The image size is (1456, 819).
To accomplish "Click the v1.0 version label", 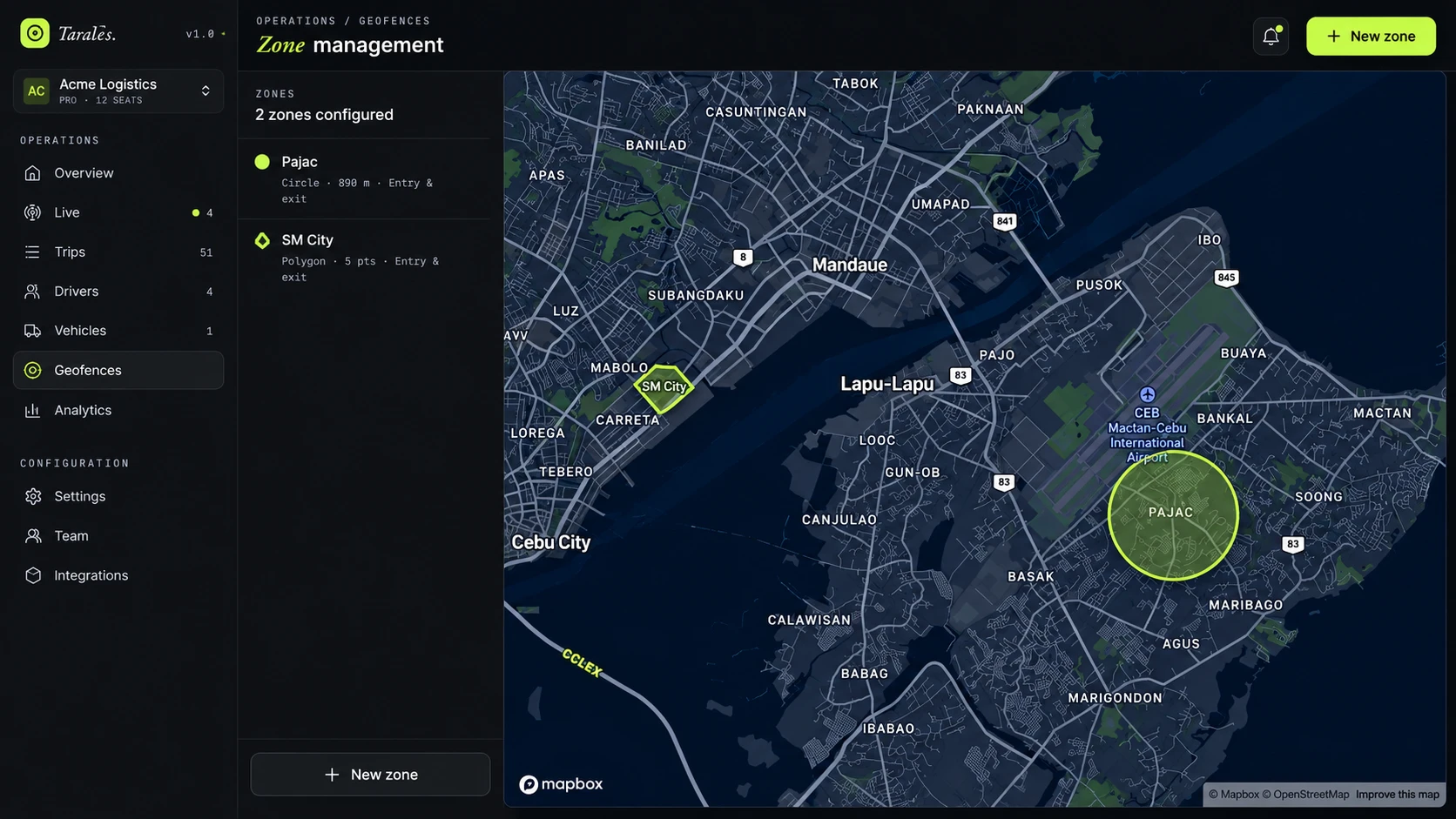I will pos(200,34).
